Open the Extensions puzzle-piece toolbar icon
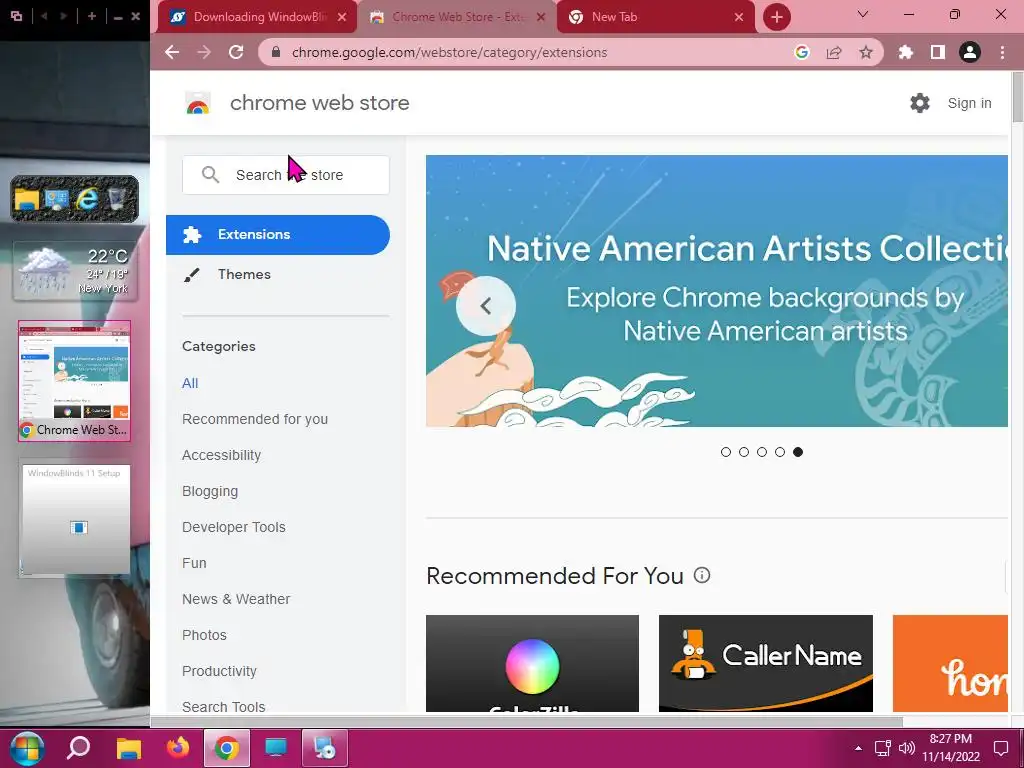Screen dimensions: 1024x768 (906, 52)
